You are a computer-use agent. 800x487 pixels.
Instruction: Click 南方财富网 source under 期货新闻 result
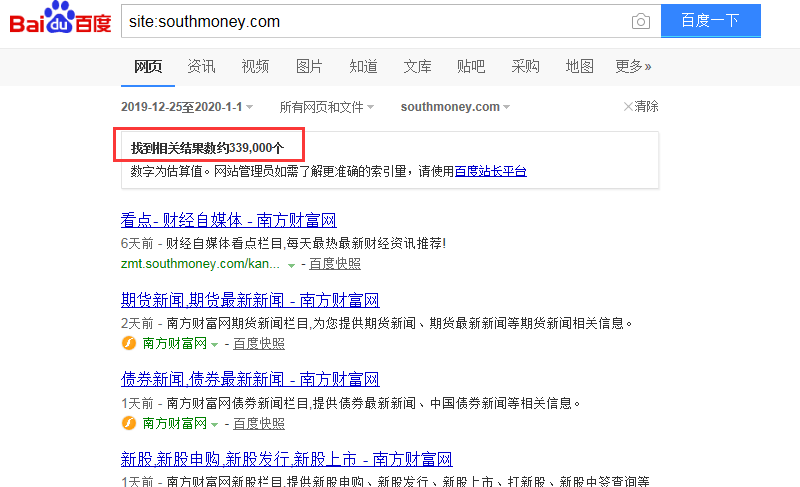pos(174,343)
